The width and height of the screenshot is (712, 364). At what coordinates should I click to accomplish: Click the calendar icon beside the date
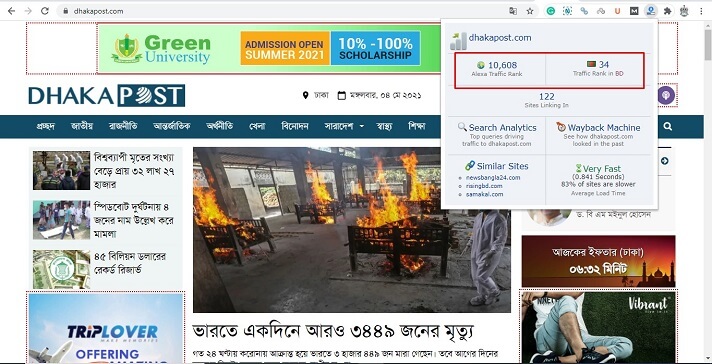[x=341, y=95]
